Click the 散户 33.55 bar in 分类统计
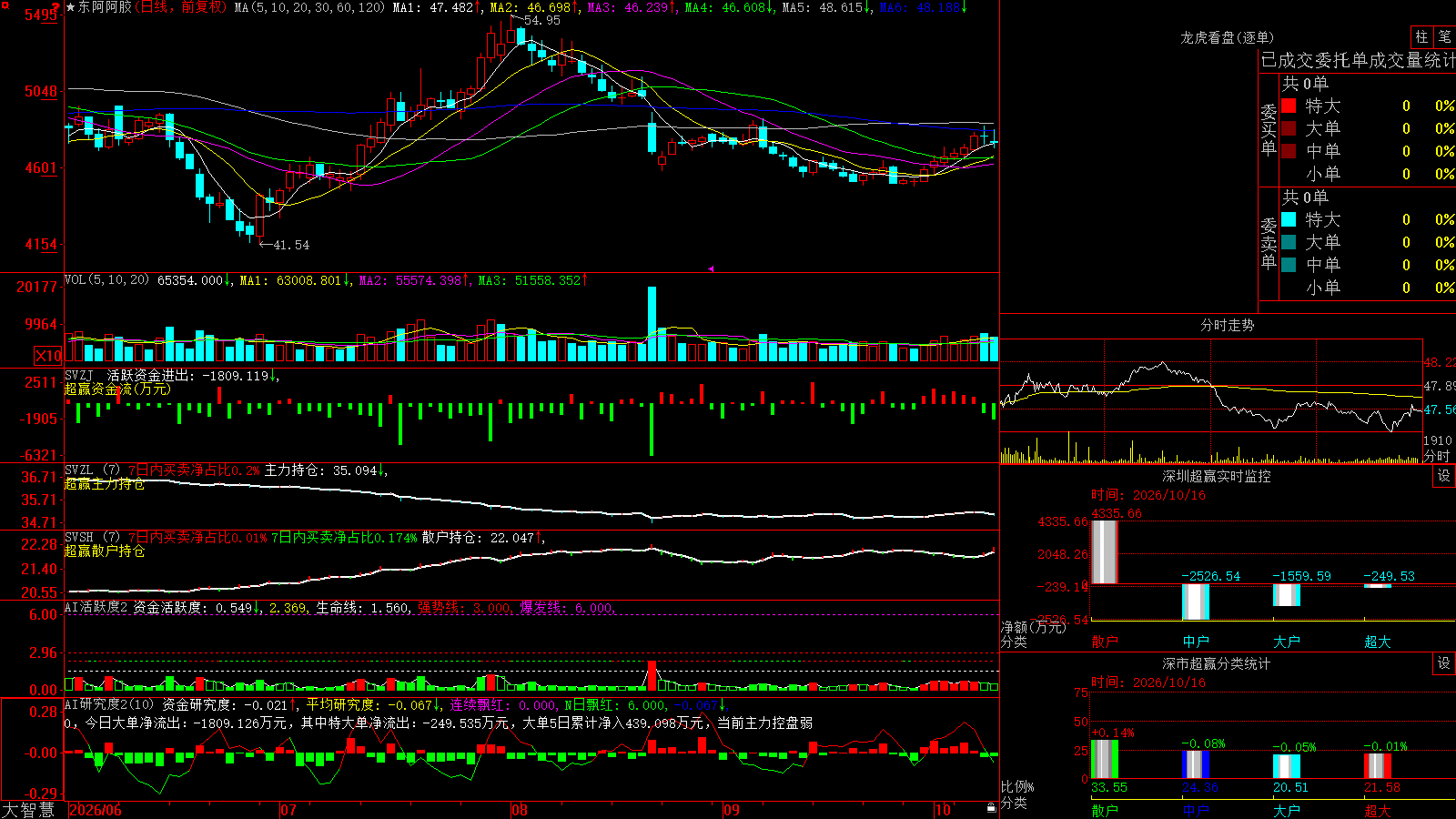 (1105, 759)
